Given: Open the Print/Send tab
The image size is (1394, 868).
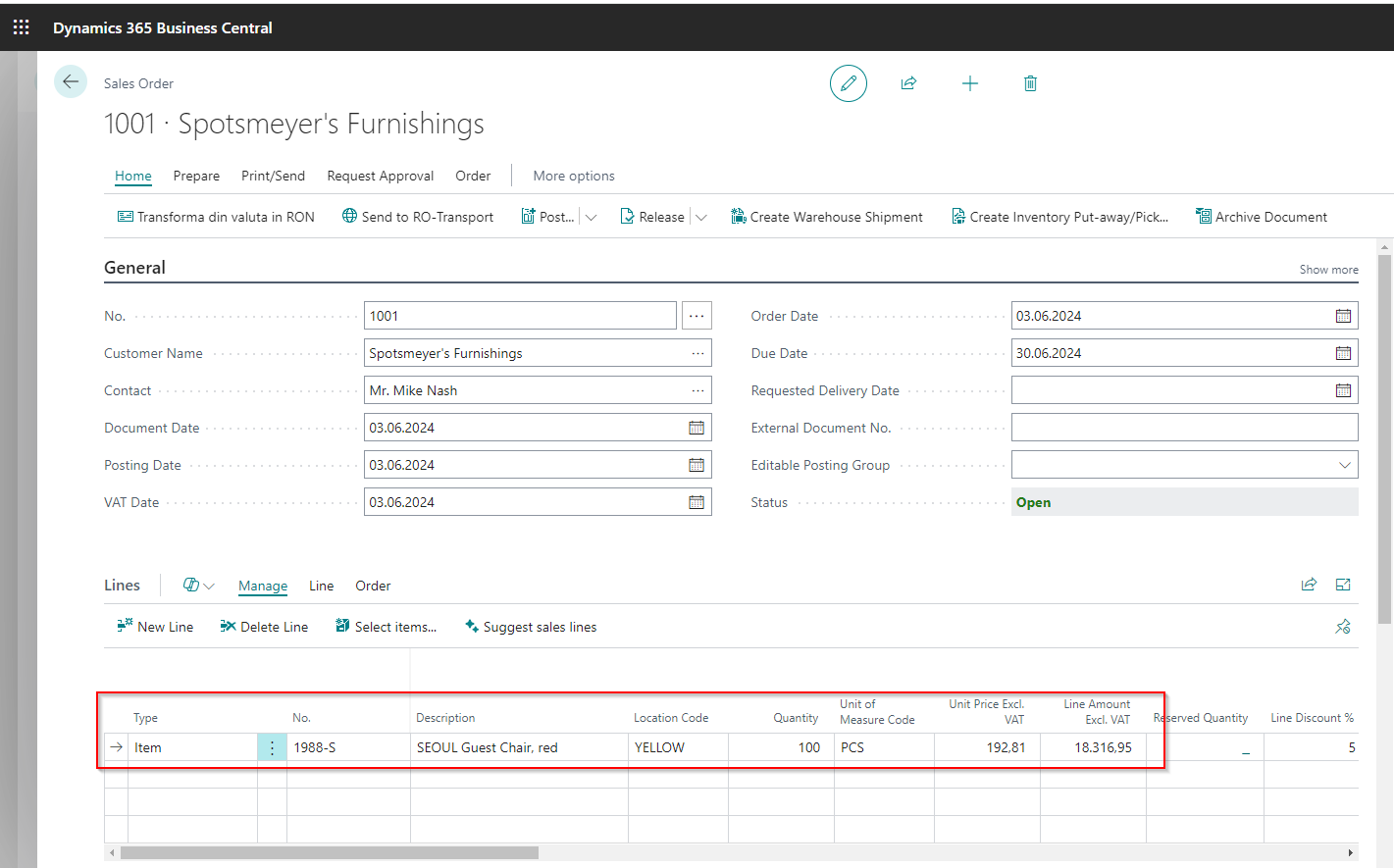Looking at the screenshot, I should pyautogui.click(x=273, y=176).
